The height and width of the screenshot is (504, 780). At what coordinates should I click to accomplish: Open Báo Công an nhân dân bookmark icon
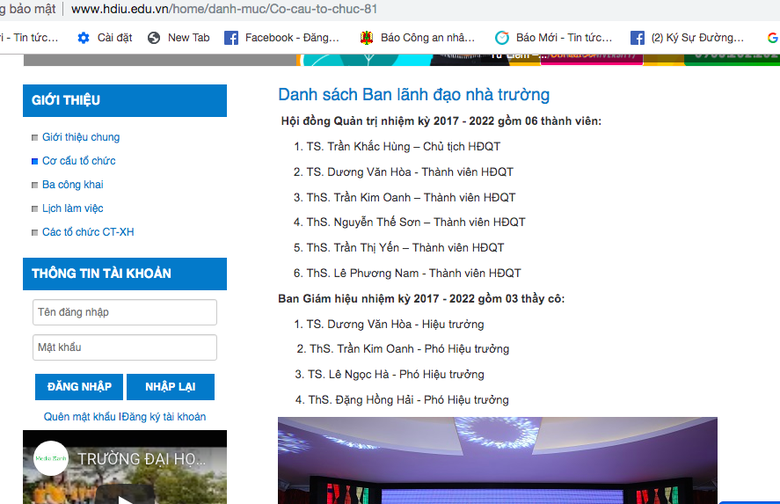[367, 38]
